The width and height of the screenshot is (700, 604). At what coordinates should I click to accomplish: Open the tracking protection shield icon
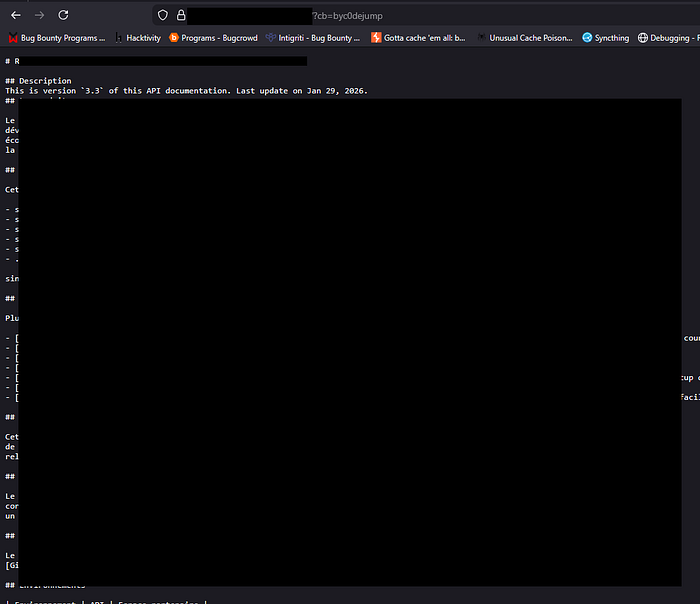(x=163, y=15)
